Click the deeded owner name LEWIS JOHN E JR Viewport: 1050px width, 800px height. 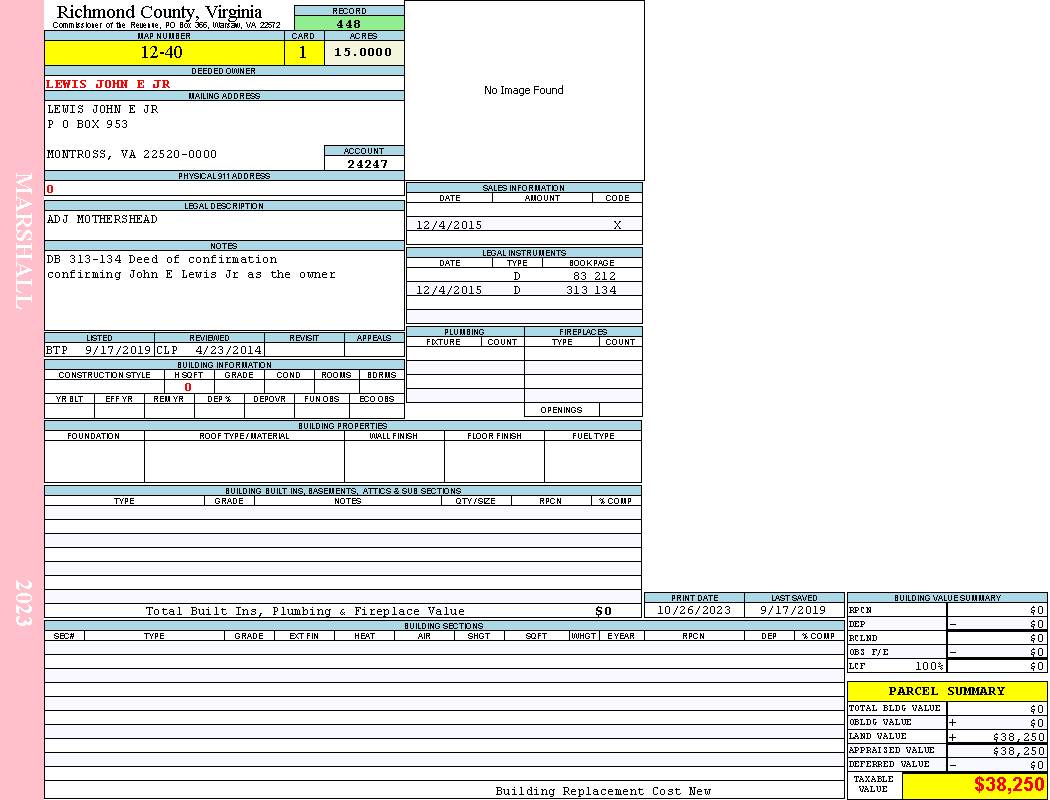[108, 84]
